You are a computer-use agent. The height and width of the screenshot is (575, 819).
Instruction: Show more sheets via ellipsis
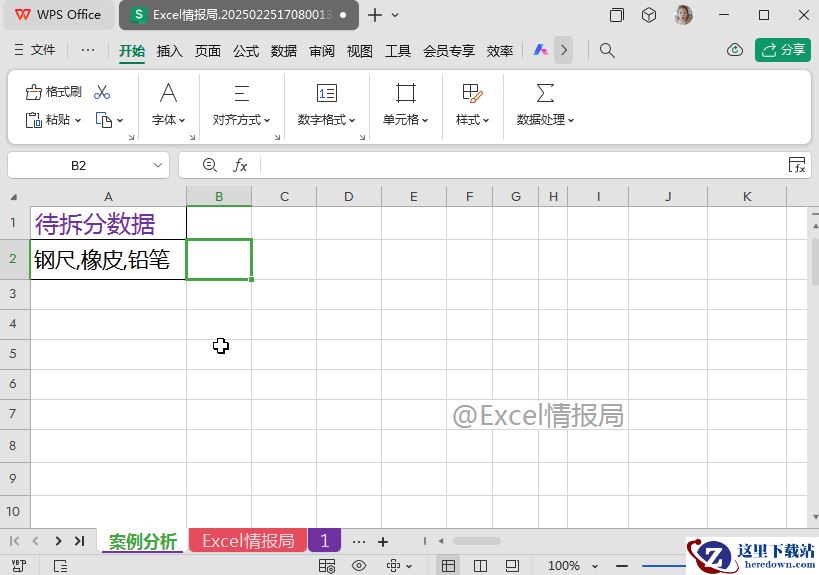click(x=358, y=542)
